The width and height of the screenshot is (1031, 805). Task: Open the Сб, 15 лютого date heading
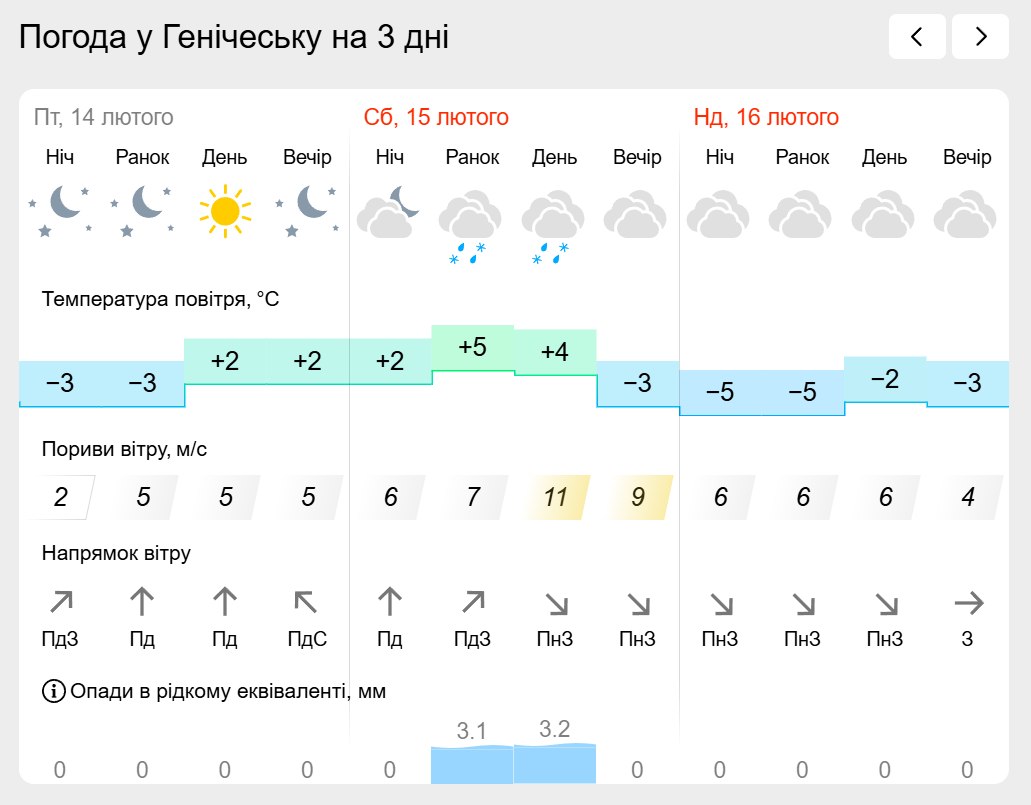pyautogui.click(x=436, y=117)
